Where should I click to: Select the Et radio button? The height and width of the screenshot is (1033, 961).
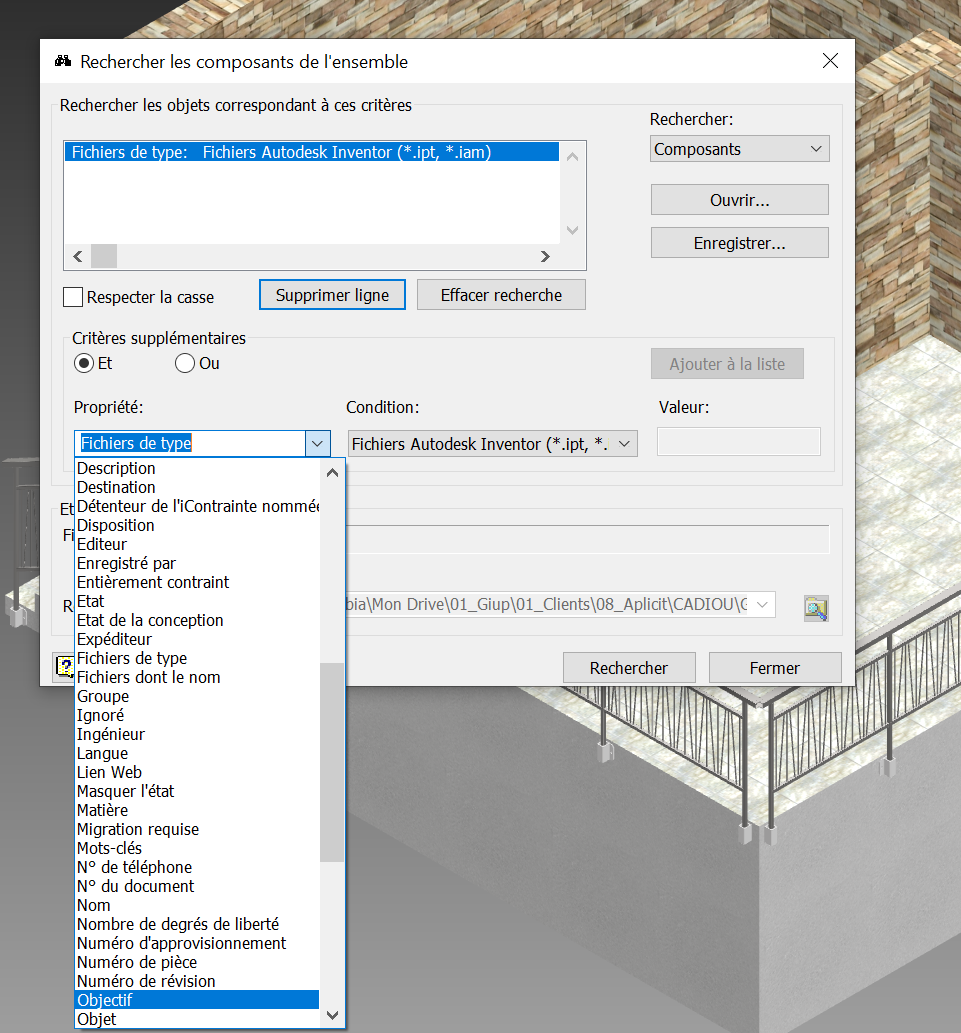coord(84,363)
